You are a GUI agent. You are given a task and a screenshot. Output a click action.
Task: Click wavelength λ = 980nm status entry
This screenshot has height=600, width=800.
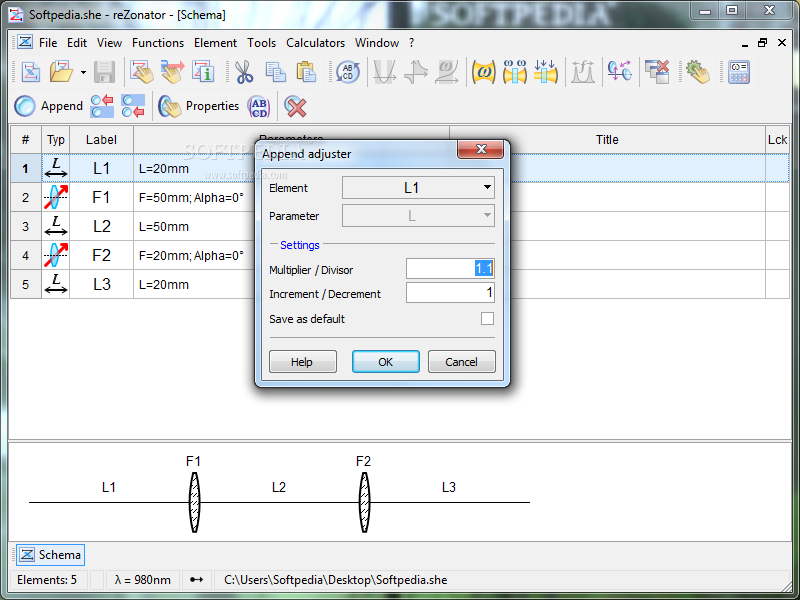[143, 580]
